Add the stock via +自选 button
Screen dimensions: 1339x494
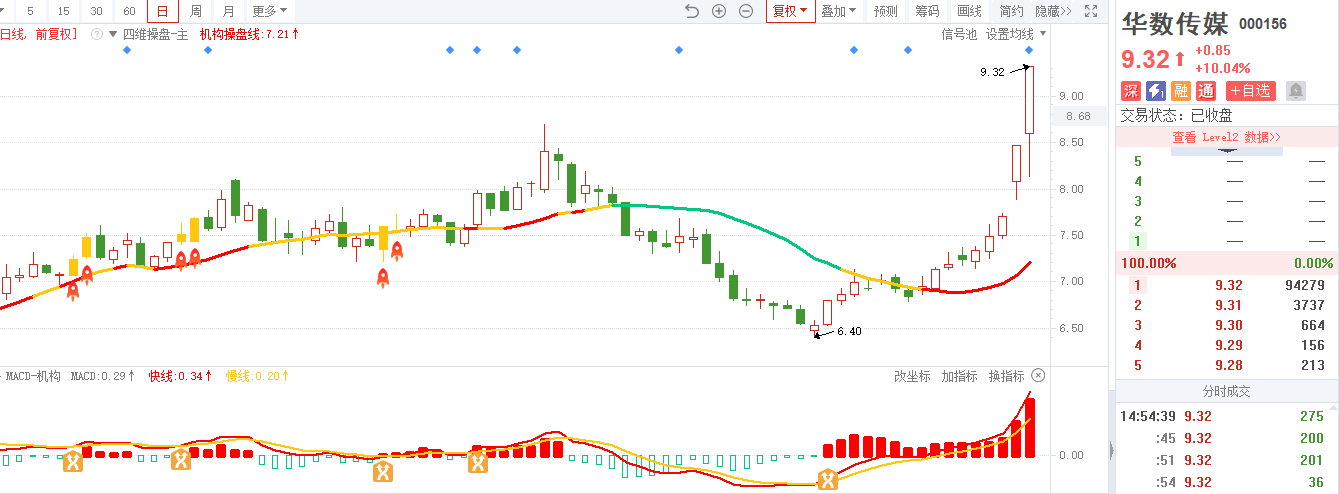point(1251,91)
